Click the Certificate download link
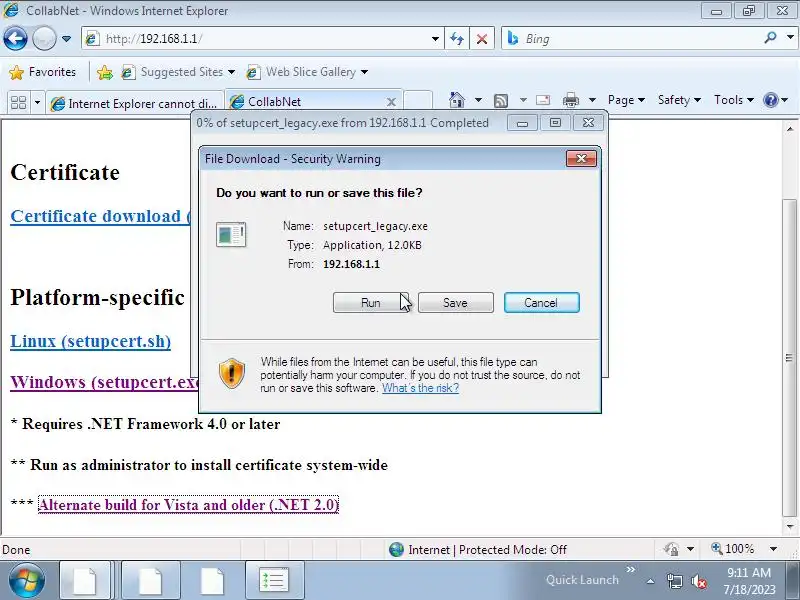The width and height of the screenshot is (800, 600). (x=100, y=216)
